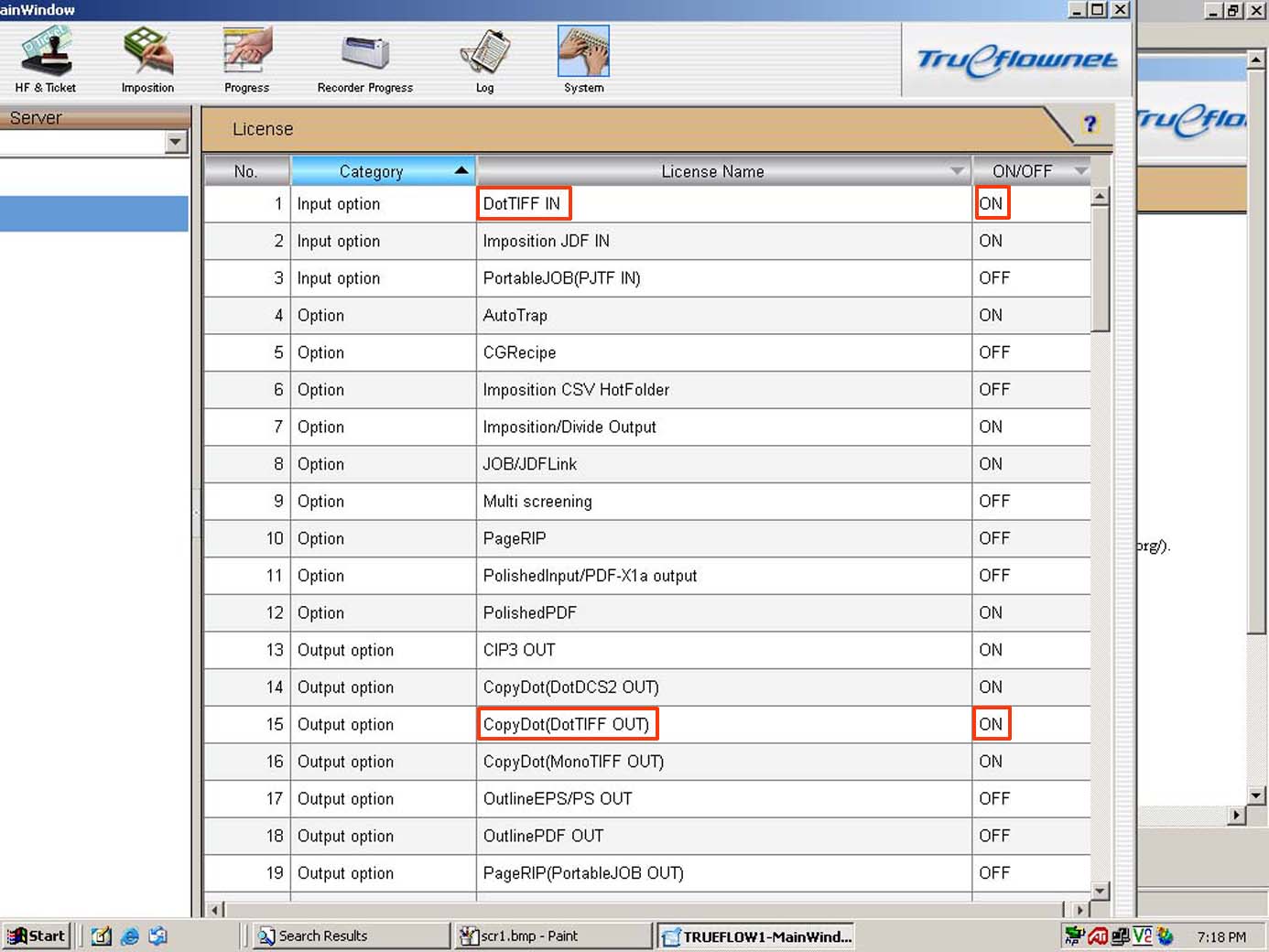Click horizontal scrollbar left arrow
The image size is (1269, 952).
[x=215, y=910]
